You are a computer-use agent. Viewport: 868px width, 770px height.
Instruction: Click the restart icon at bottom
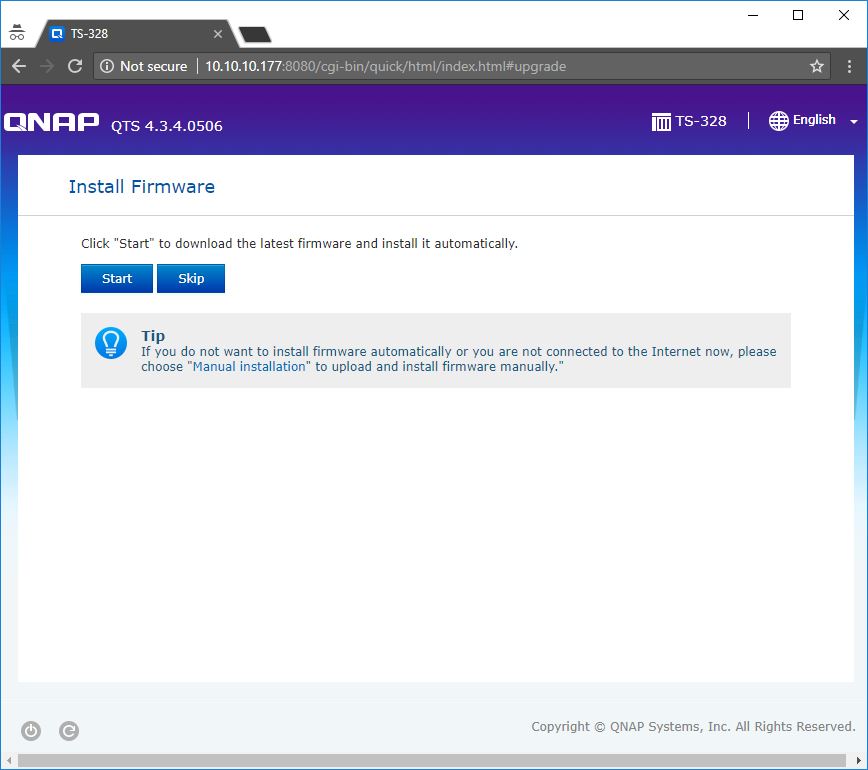(x=69, y=731)
